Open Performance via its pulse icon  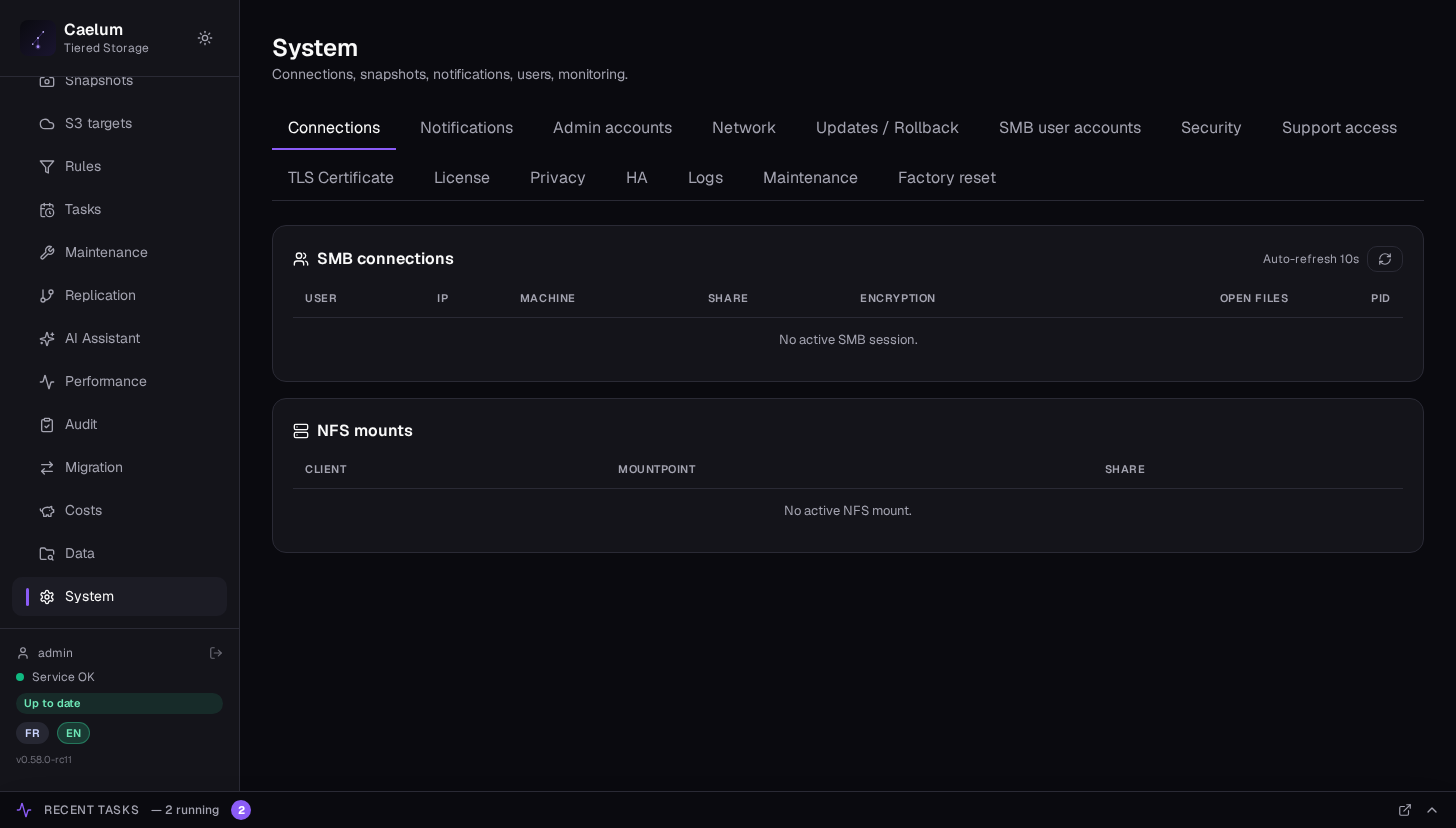click(47, 382)
